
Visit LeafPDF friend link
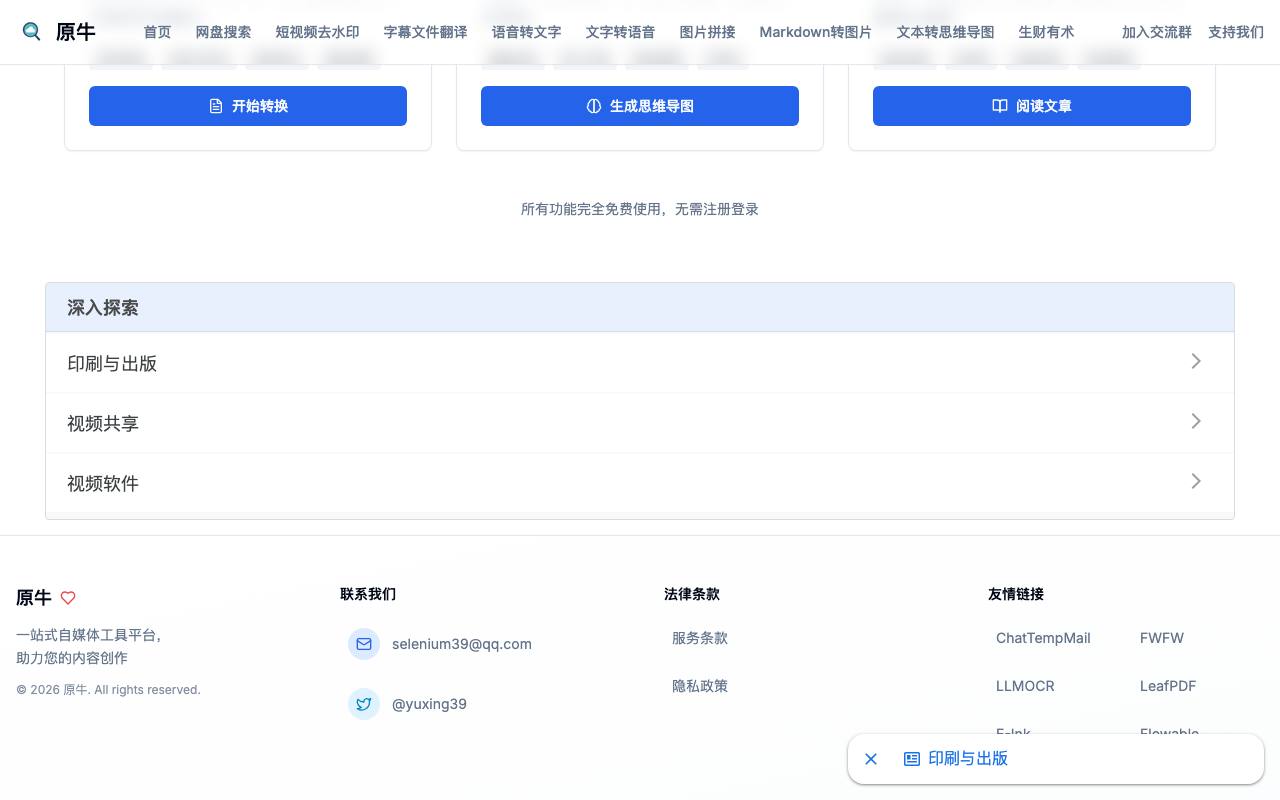click(x=1168, y=686)
